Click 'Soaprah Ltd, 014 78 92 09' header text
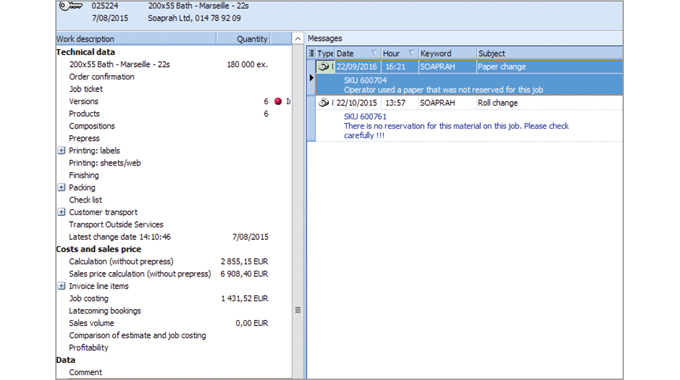 click(x=194, y=18)
